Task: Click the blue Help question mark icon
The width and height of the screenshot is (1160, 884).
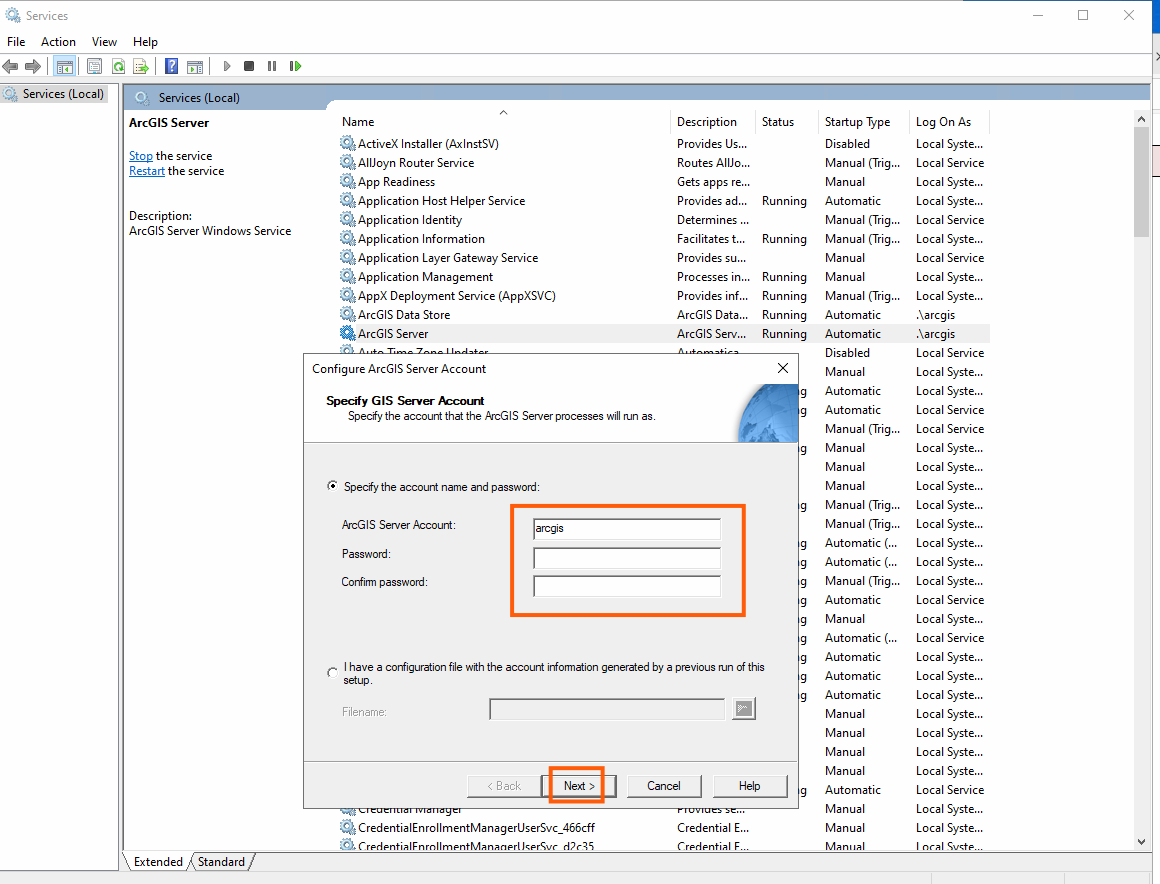Action: click(171, 67)
